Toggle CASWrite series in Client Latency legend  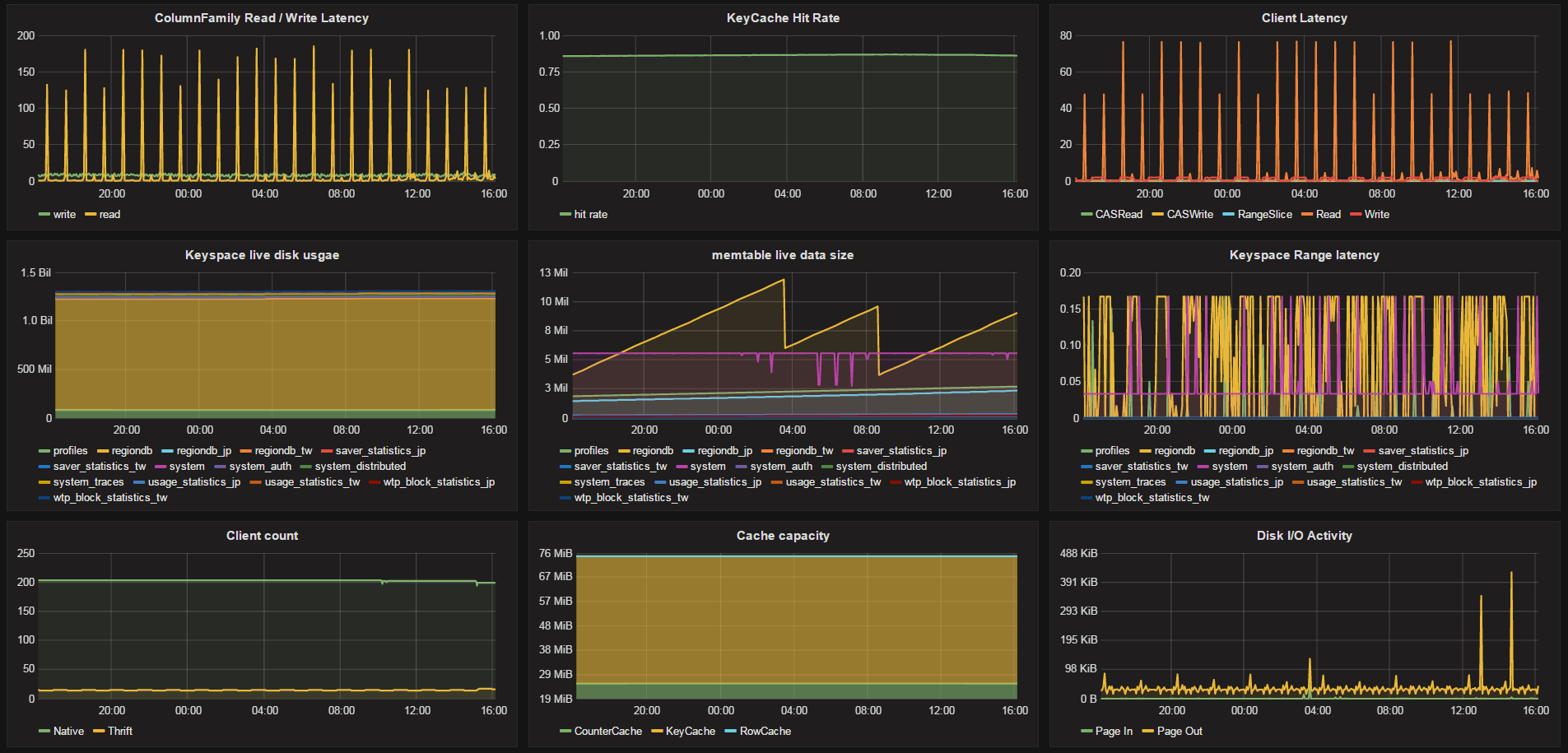[1190, 215]
